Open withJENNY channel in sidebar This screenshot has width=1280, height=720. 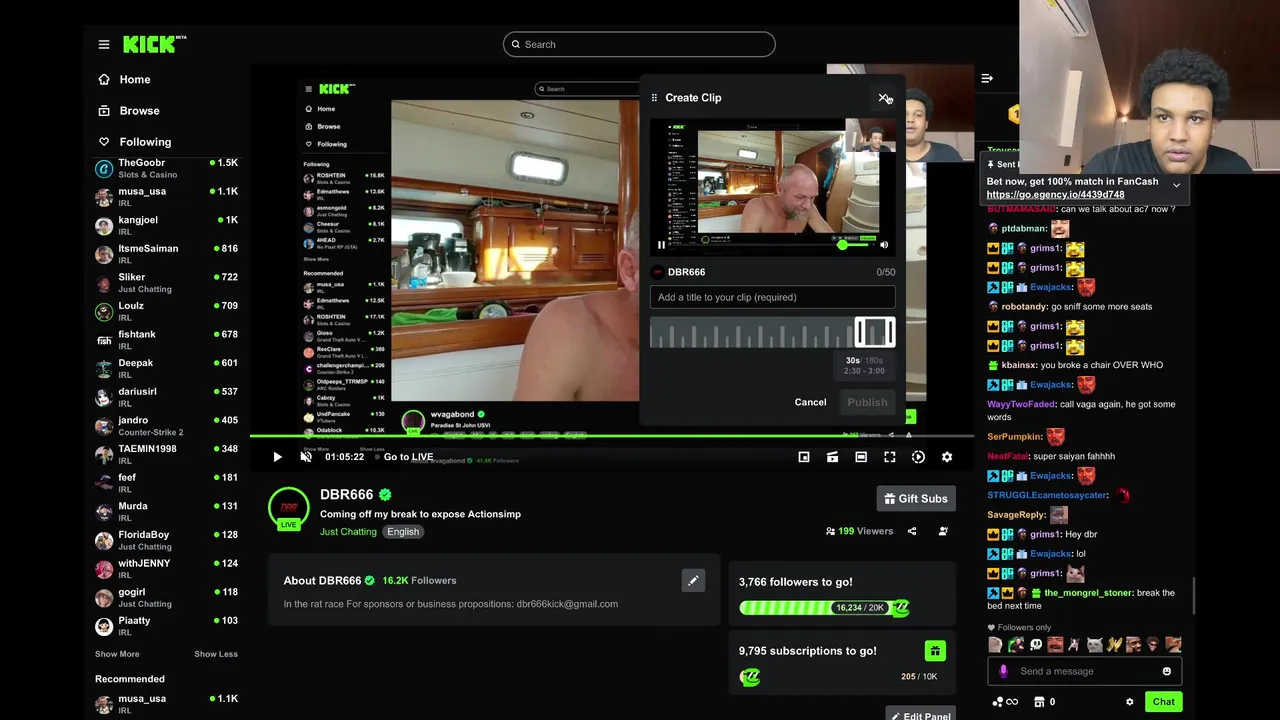pos(166,569)
